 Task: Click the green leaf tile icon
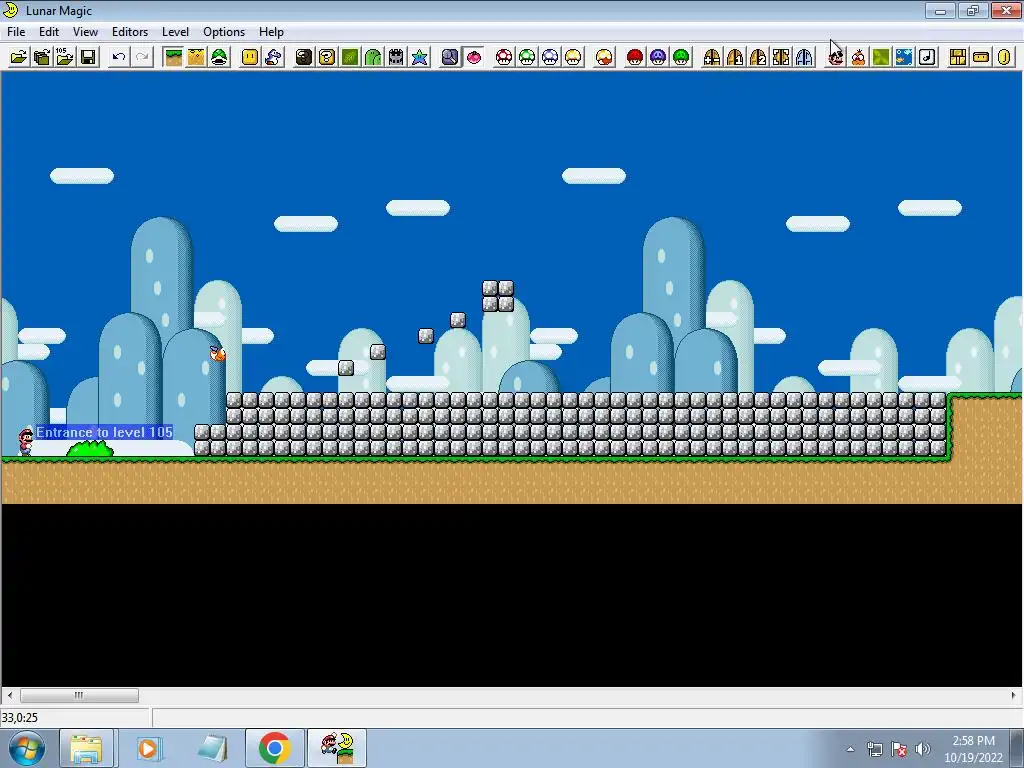[350, 57]
